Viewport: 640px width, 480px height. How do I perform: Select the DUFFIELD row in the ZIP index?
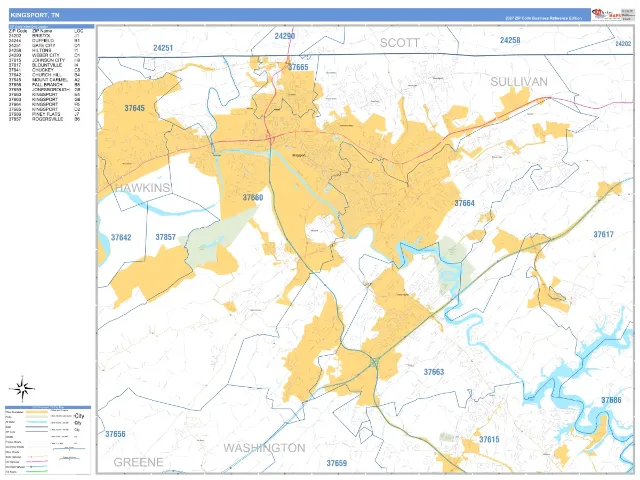(x=44, y=41)
